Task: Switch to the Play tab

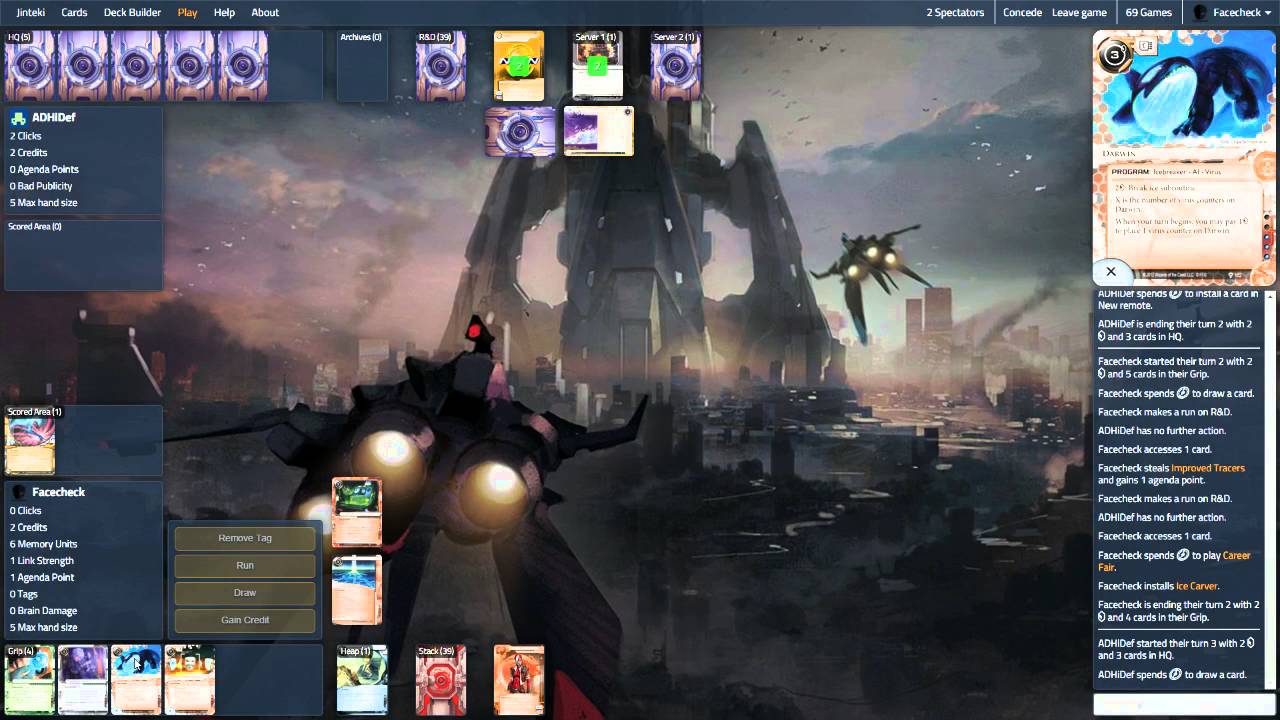Action: (187, 12)
